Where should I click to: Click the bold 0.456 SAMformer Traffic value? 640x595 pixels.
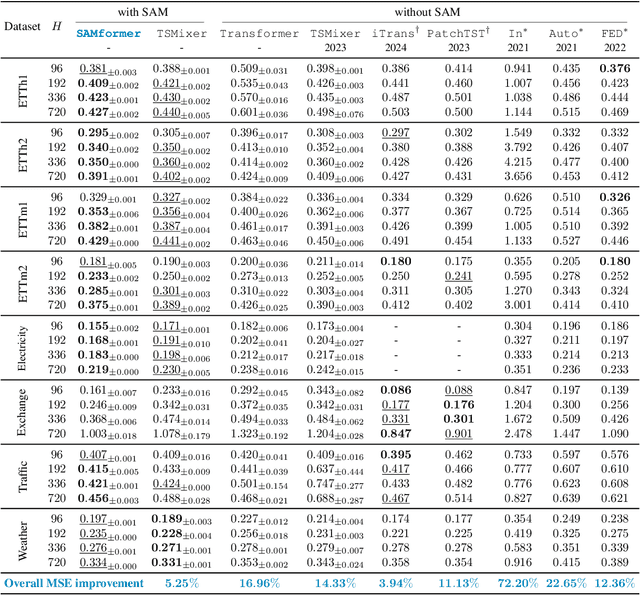click(108, 499)
